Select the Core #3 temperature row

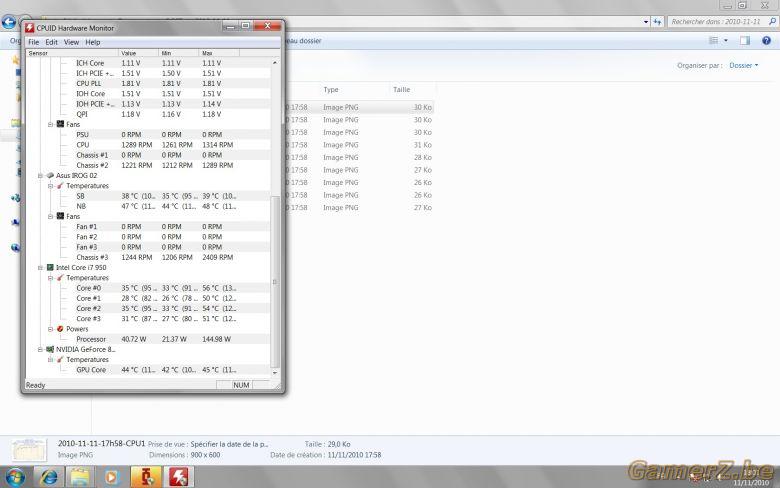point(148,318)
